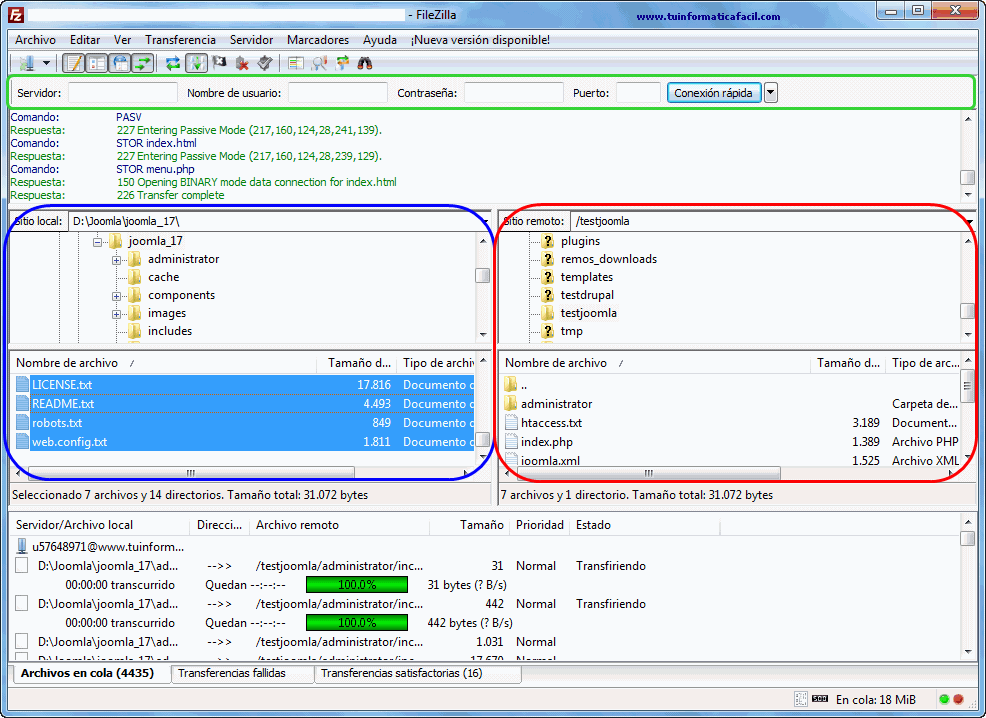
Task: Click the Nombre de usuario field
Action: point(338,93)
